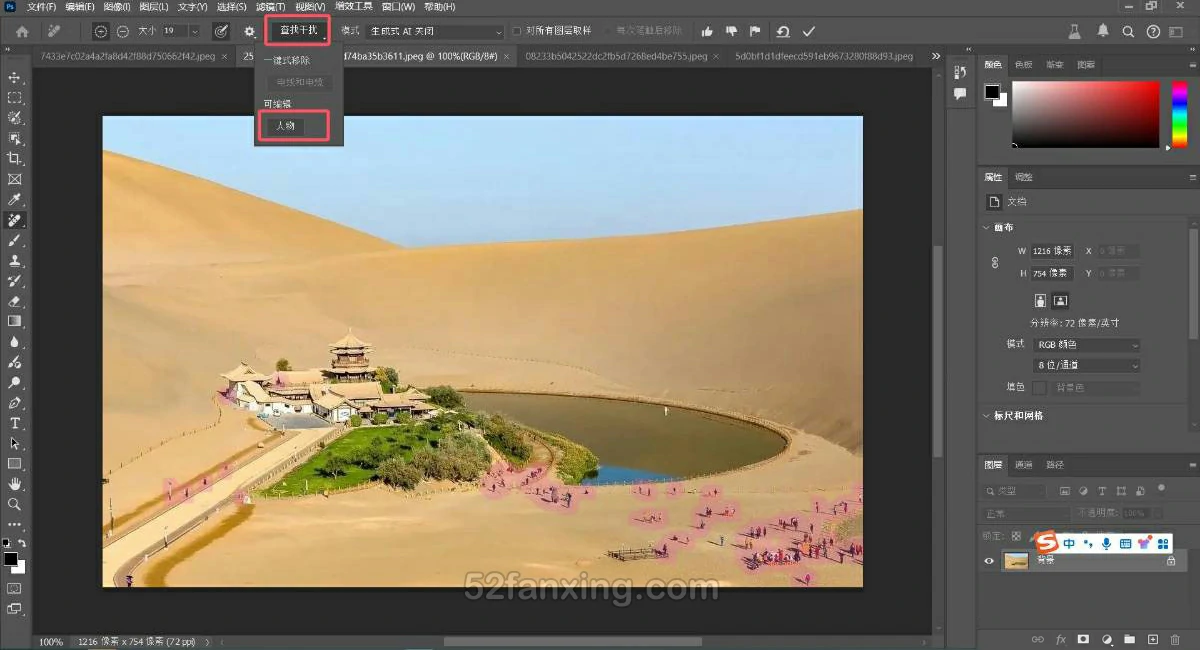The width and height of the screenshot is (1200, 650).
Task: Toggle 对所有图层取样 checkbox
Action: click(517, 31)
